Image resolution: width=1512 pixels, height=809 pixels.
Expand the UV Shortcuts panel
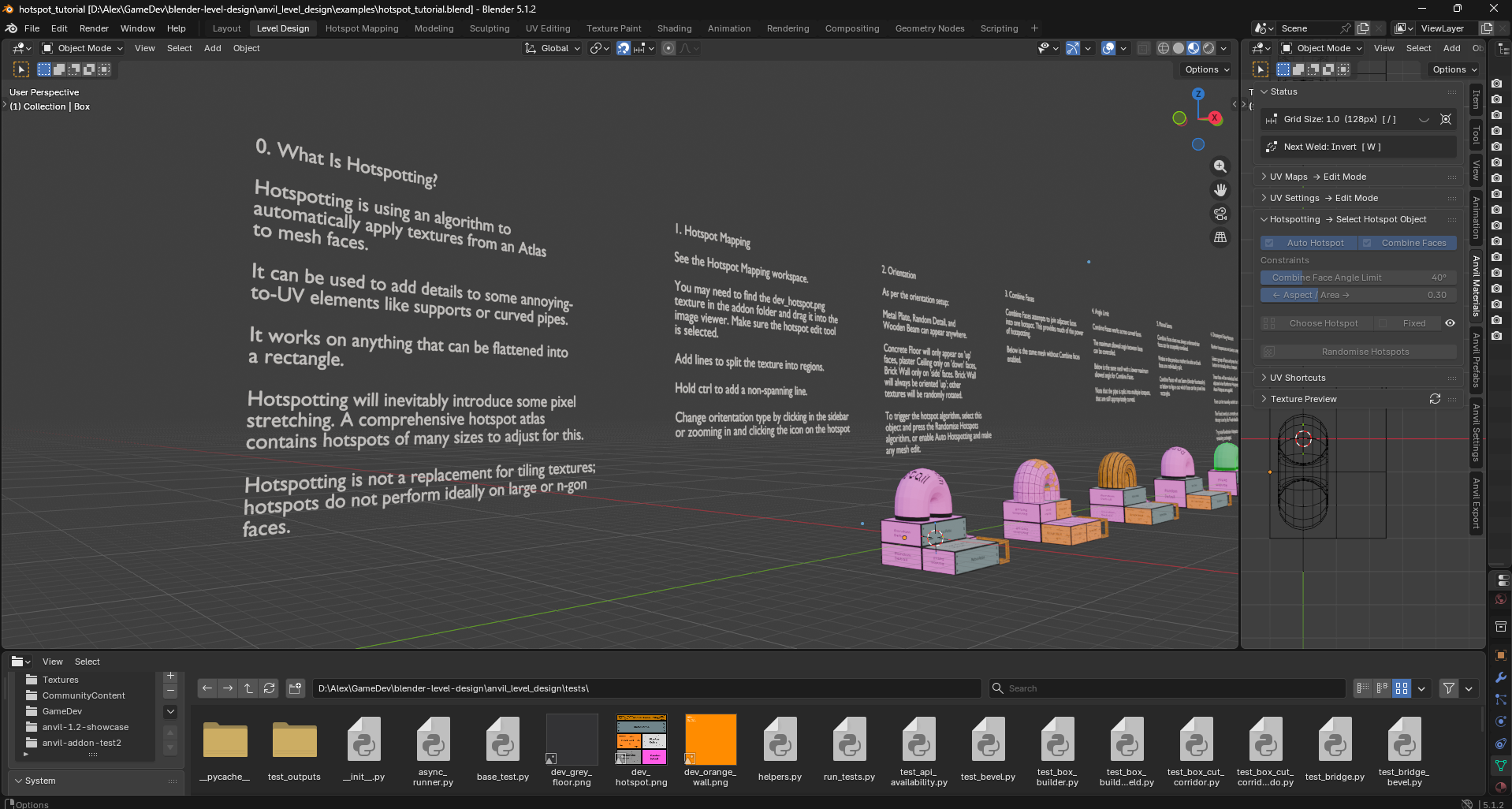[1298, 378]
